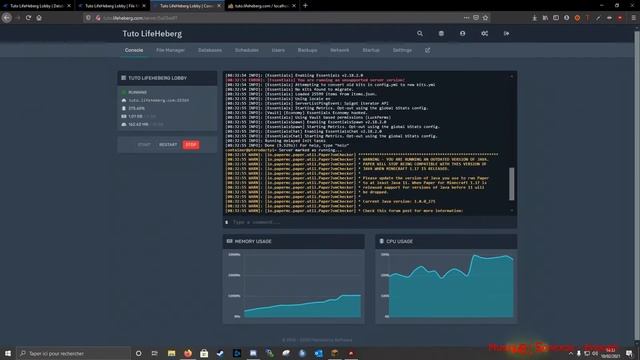Click the RESTART server button
The height and width of the screenshot is (360, 640).
coord(168,145)
